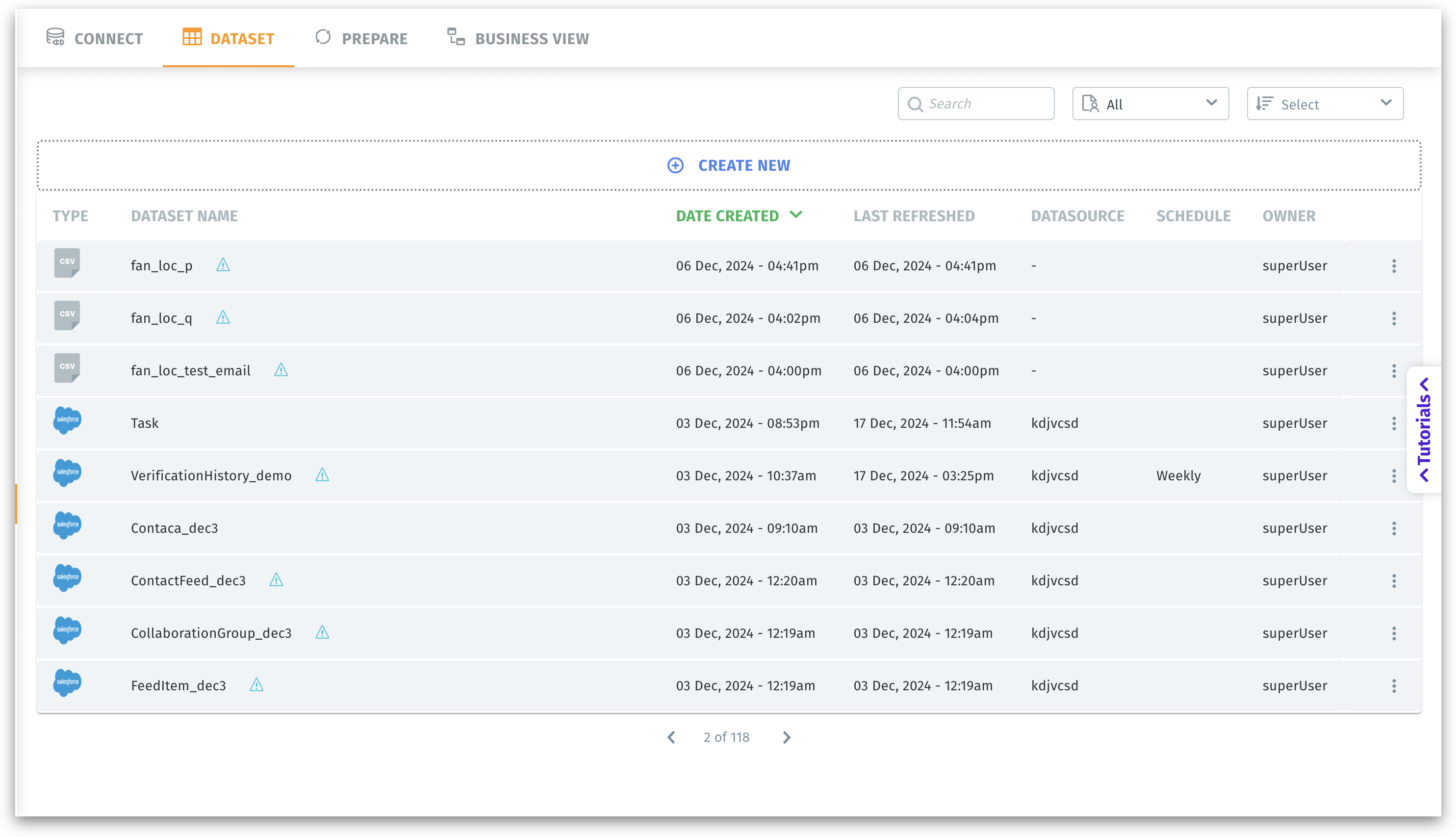Image resolution: width=1456 pixels, height=837 pixels.
Task: Expand the Tutorials side panel
Action: (x=1424, y=429)
